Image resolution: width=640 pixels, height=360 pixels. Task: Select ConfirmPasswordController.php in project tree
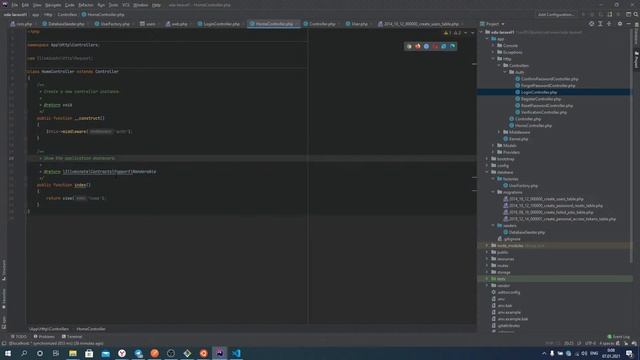click(x=549, y=79)
